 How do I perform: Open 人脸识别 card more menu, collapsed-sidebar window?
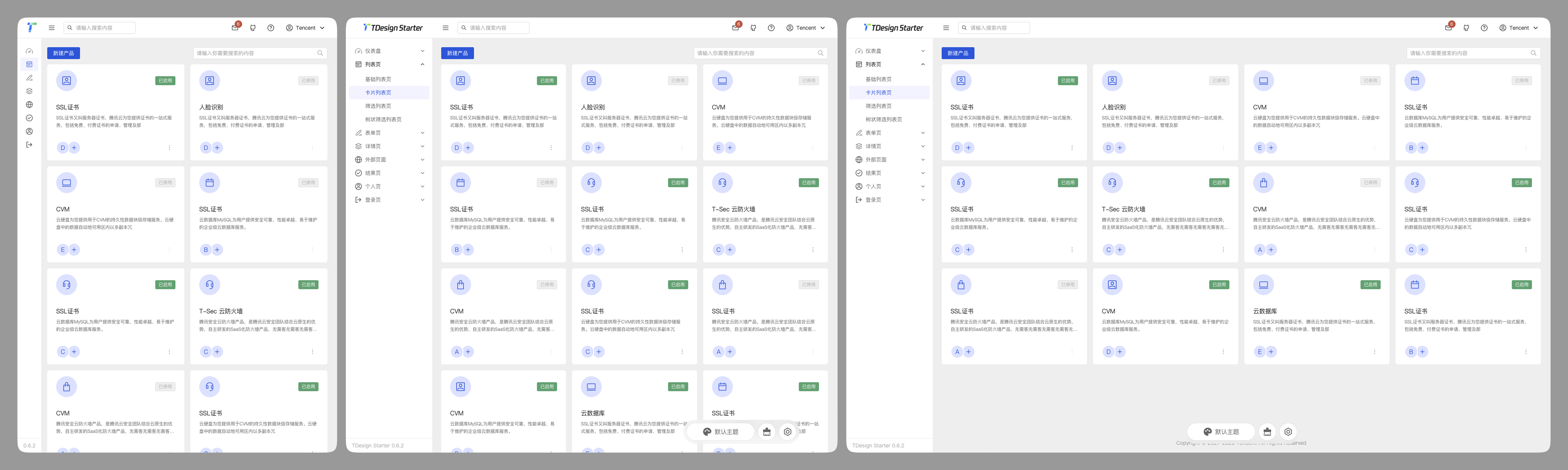[312, 148]
